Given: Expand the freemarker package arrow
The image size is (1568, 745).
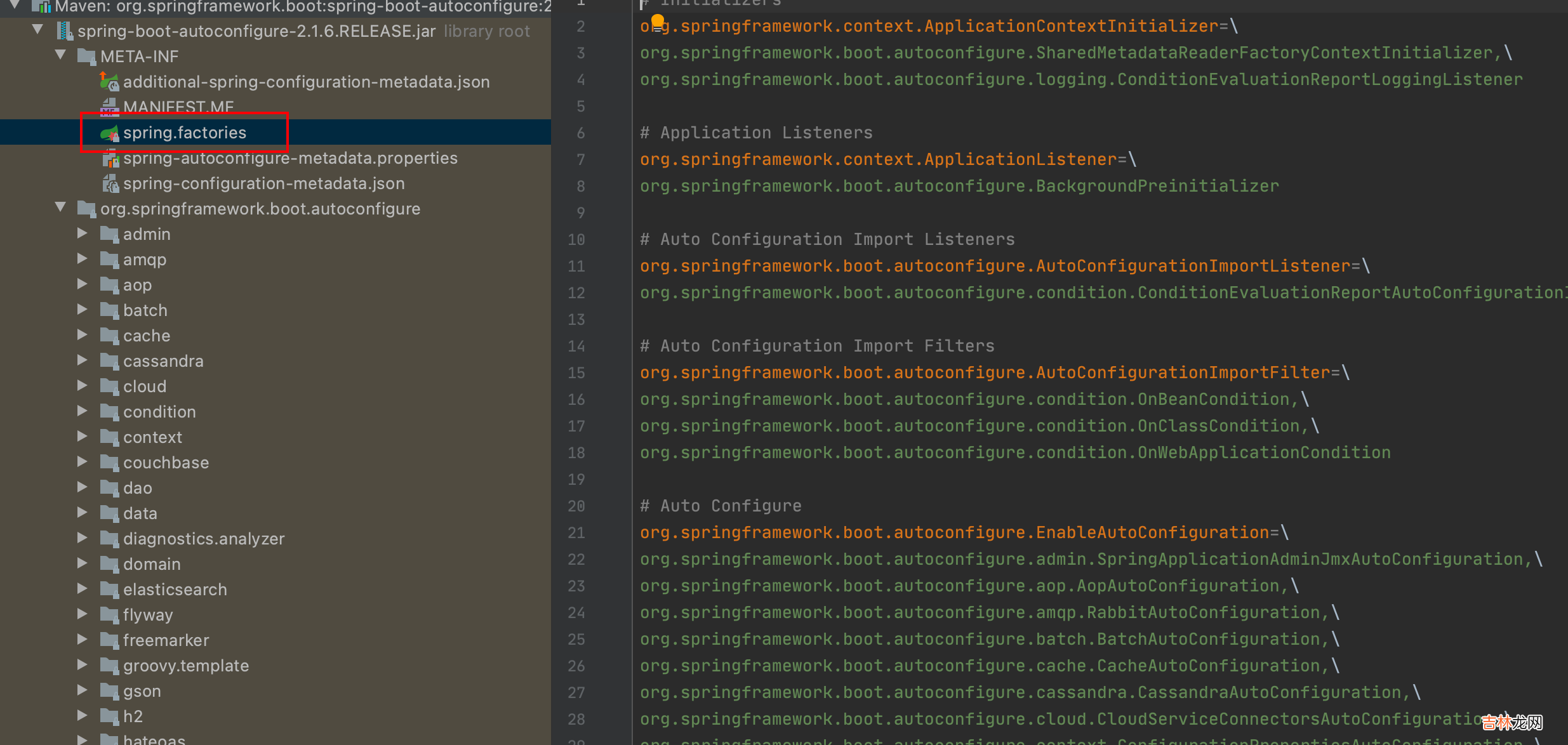Looking at the screenshot, I should 83,639.
